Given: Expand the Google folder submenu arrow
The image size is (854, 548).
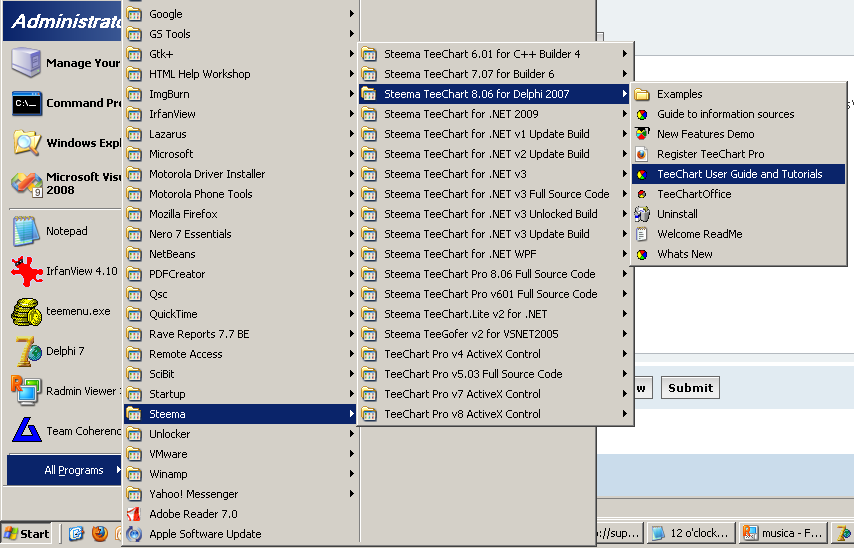Looking at the screenshot, I should pos(351,14).
